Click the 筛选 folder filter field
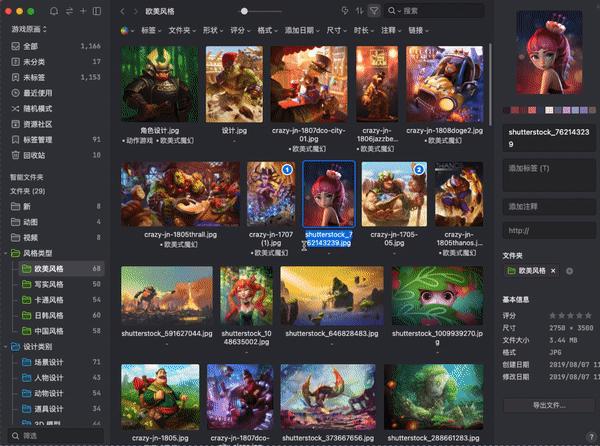The image size is (600, 446). point(56,436)
